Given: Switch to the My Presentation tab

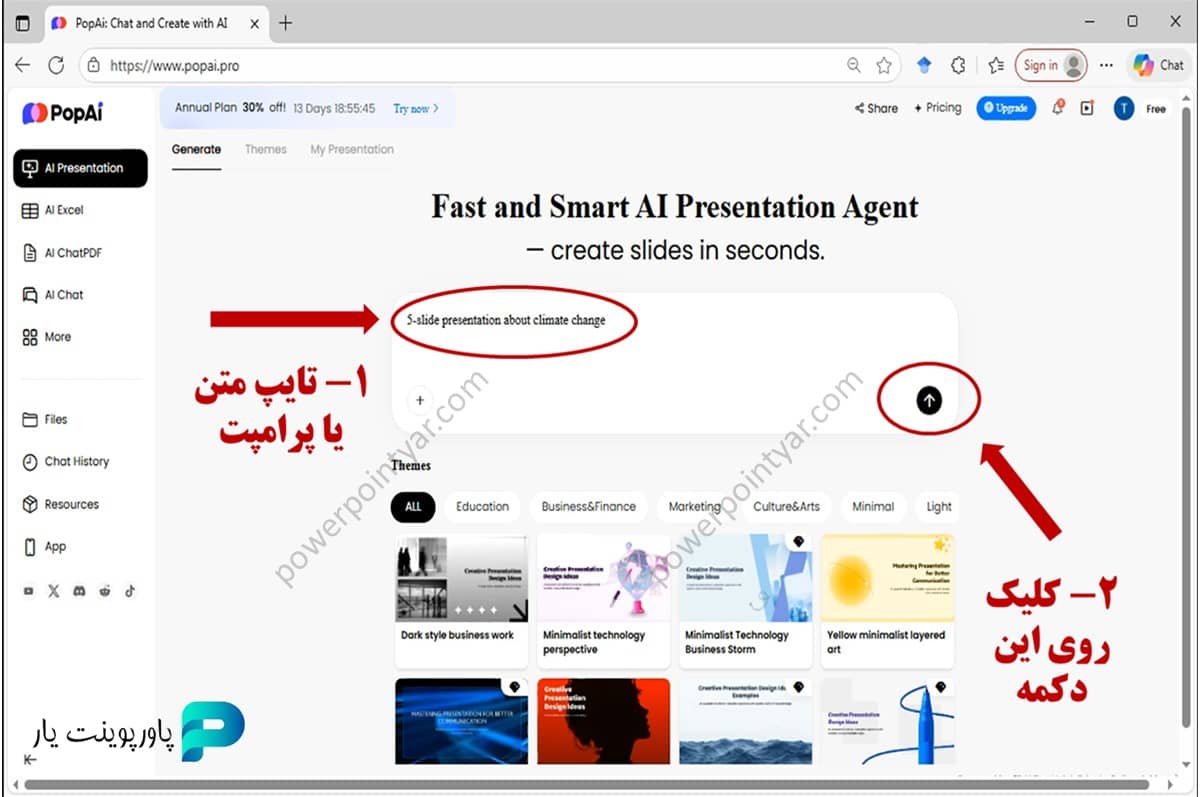Looking at the screenshot, I should pos(352,149).
